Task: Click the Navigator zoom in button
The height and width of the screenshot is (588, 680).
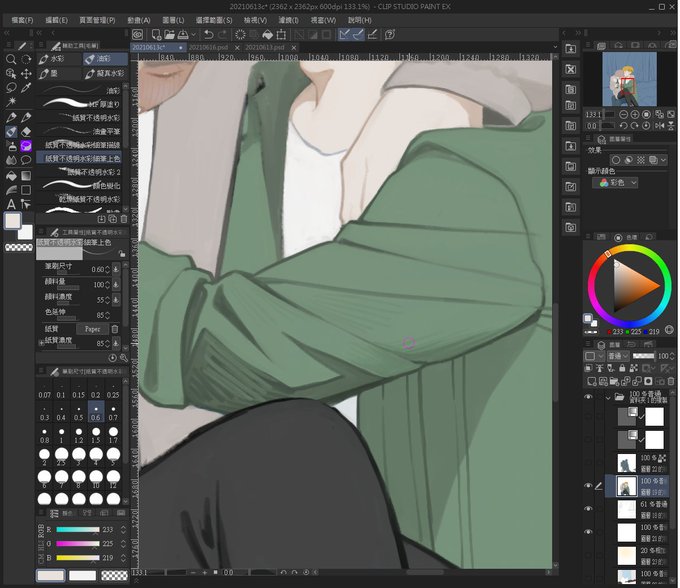Action: pos(635,114)
